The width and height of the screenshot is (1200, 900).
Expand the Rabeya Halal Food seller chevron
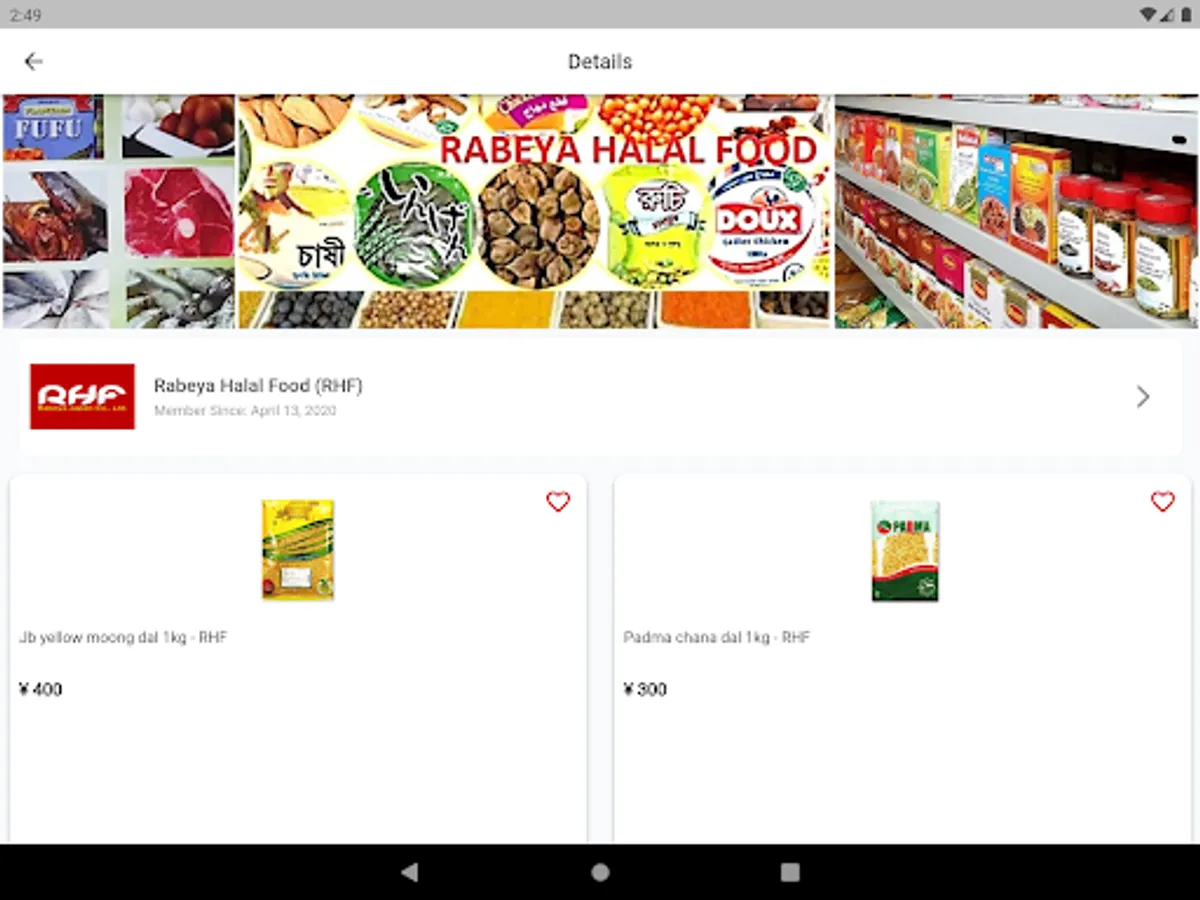click(1143, 397)
